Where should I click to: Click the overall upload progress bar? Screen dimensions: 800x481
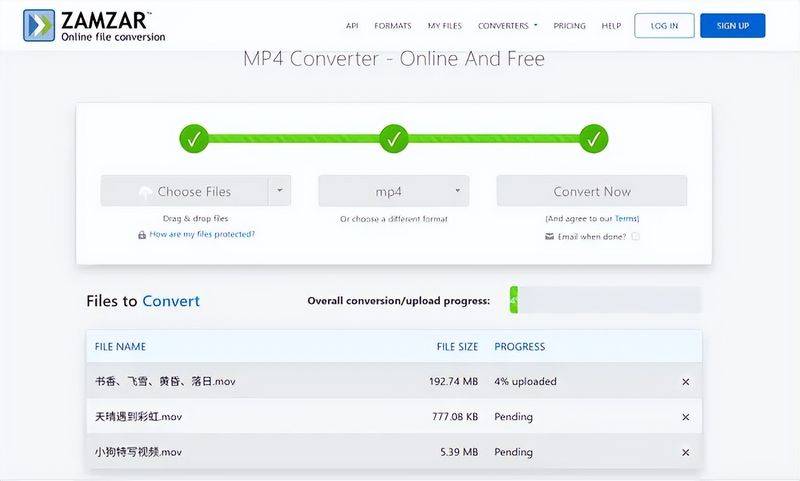click(x=605, y=300)
